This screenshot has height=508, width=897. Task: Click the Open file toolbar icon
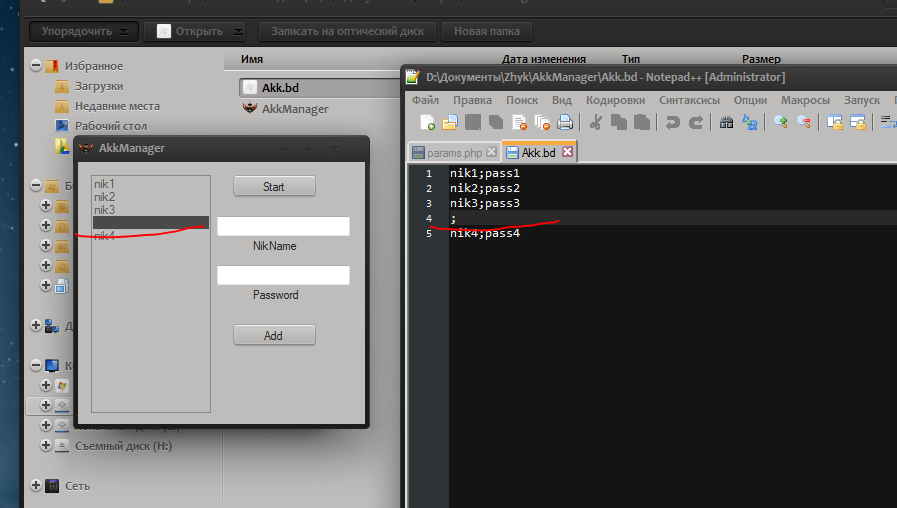click(450, 123)
